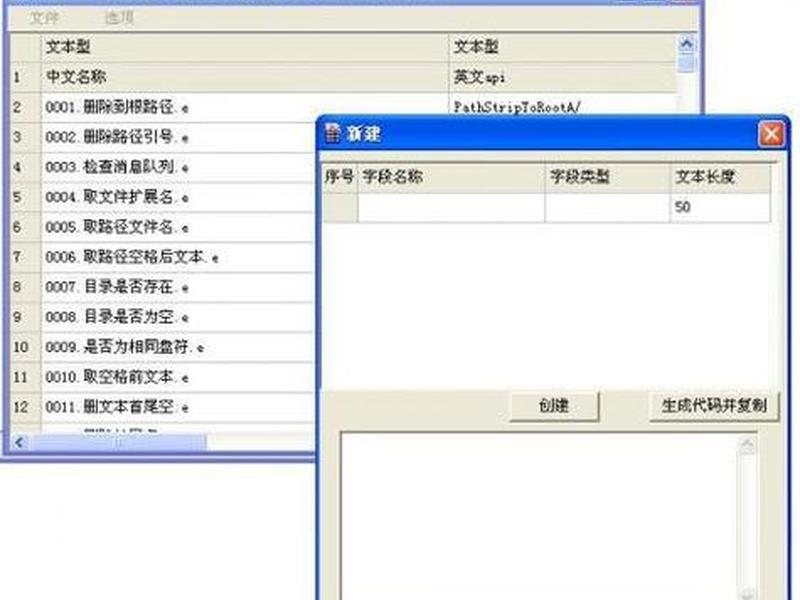This screenshot has width=800, height=600.
Task: Open the 选项 menu in the main window
Action: pyautogui.click(x=119, y=18)
